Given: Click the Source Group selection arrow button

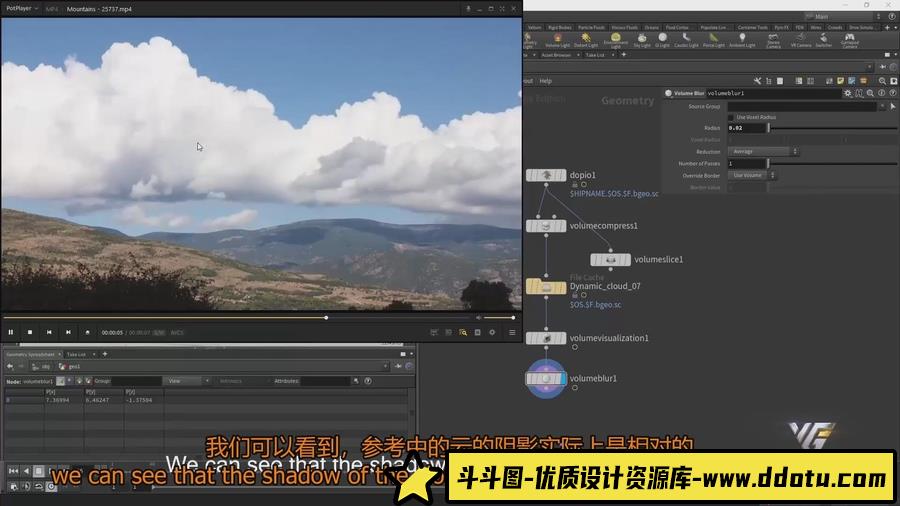Looking at the screenshot, I should tap(893, 107).
